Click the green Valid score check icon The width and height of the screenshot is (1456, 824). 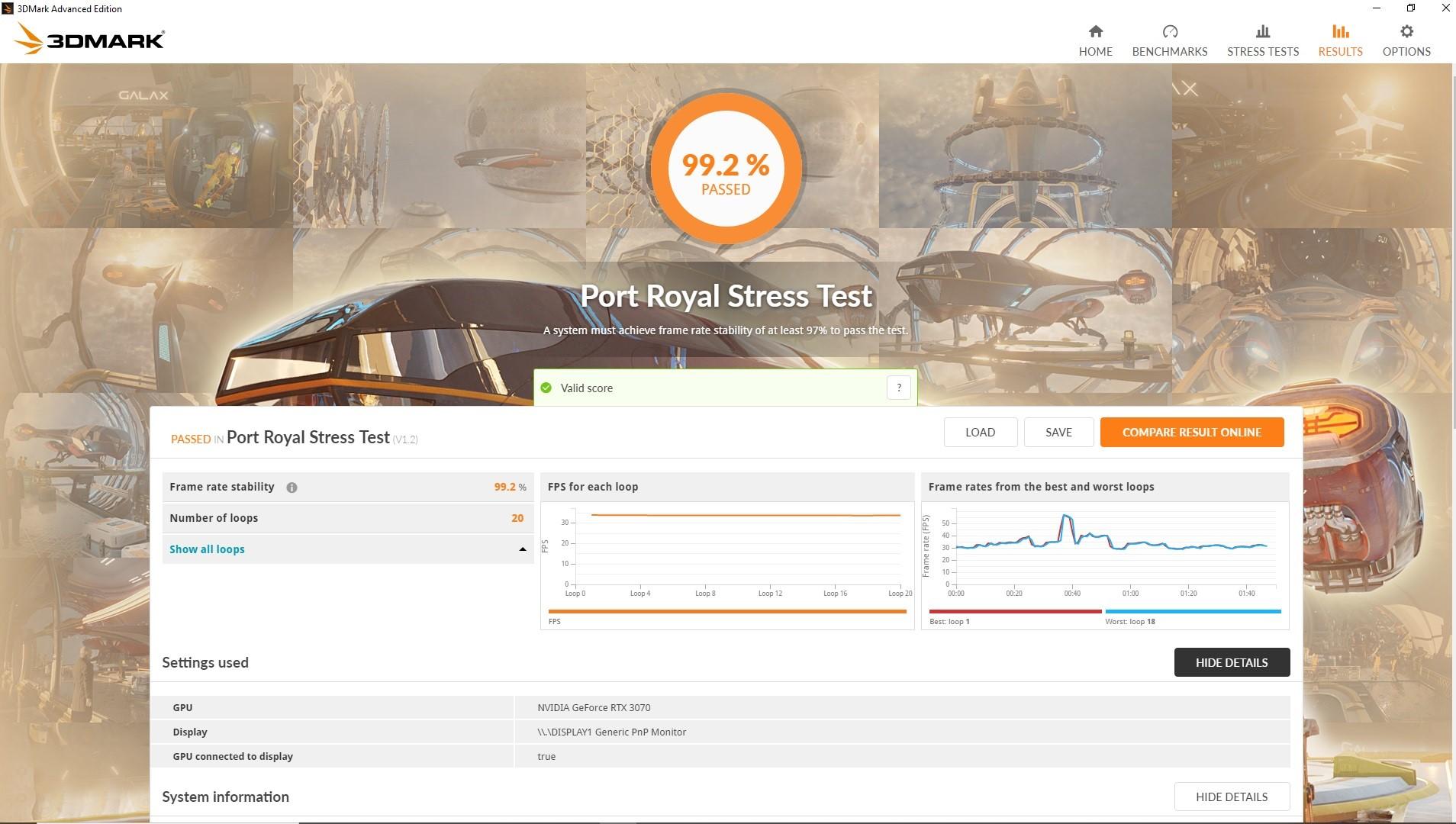click(x=546, y=388)
